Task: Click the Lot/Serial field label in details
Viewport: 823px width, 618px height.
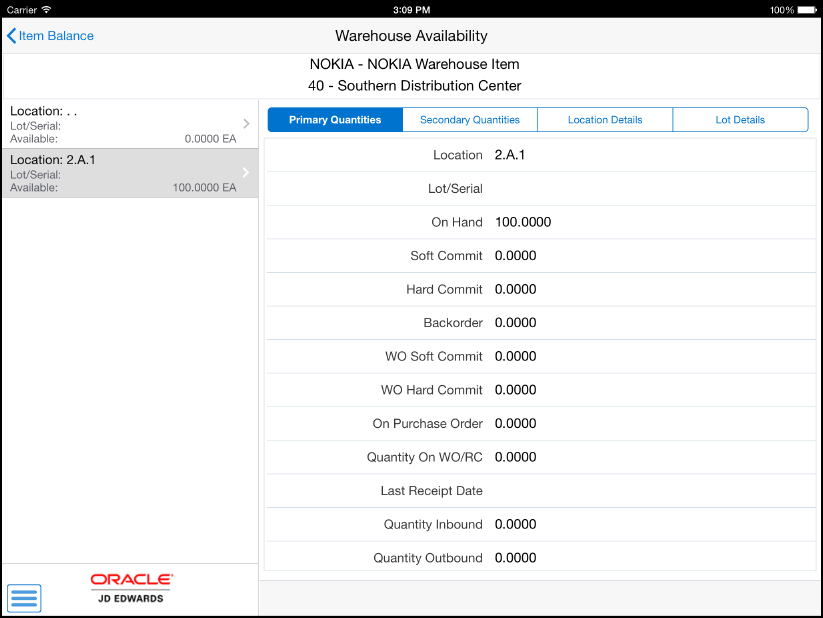Action: pyautogui.click(x=455, y=188)
